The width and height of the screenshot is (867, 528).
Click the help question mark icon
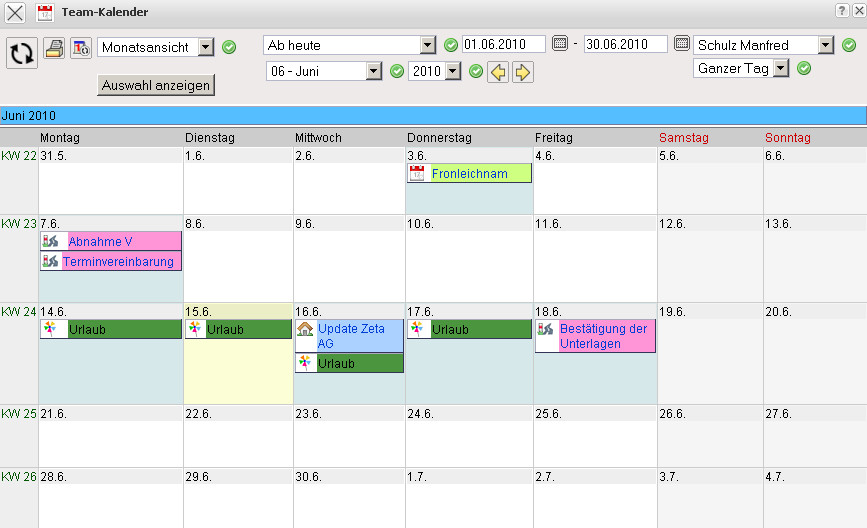pos(841,9)
